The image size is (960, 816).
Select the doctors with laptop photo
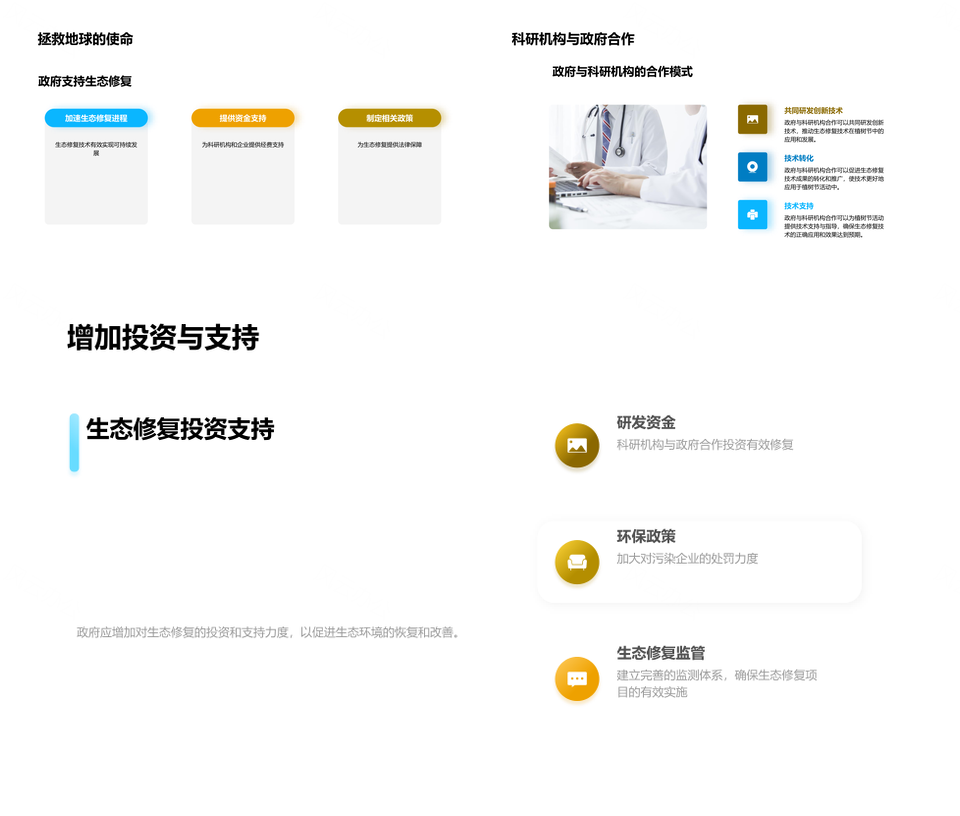coord(628,167)
